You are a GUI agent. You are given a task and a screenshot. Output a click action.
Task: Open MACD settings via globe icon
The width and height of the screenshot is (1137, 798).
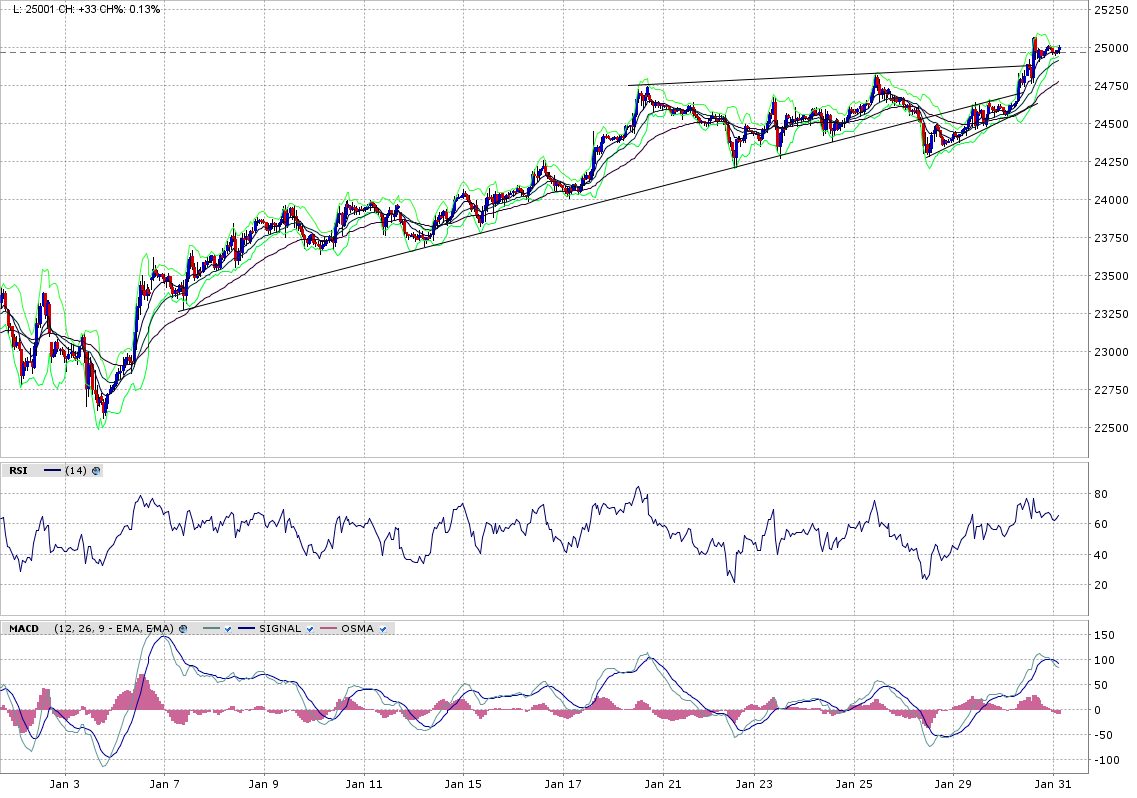point(184,628)
